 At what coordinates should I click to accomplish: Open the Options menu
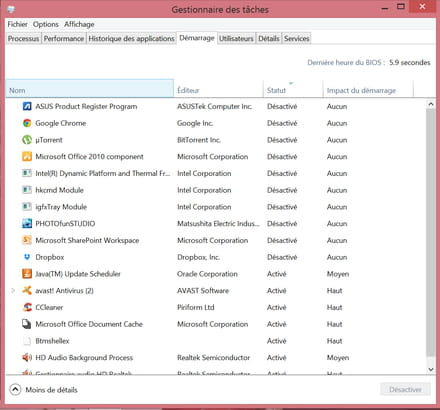[x=46, y=24]
